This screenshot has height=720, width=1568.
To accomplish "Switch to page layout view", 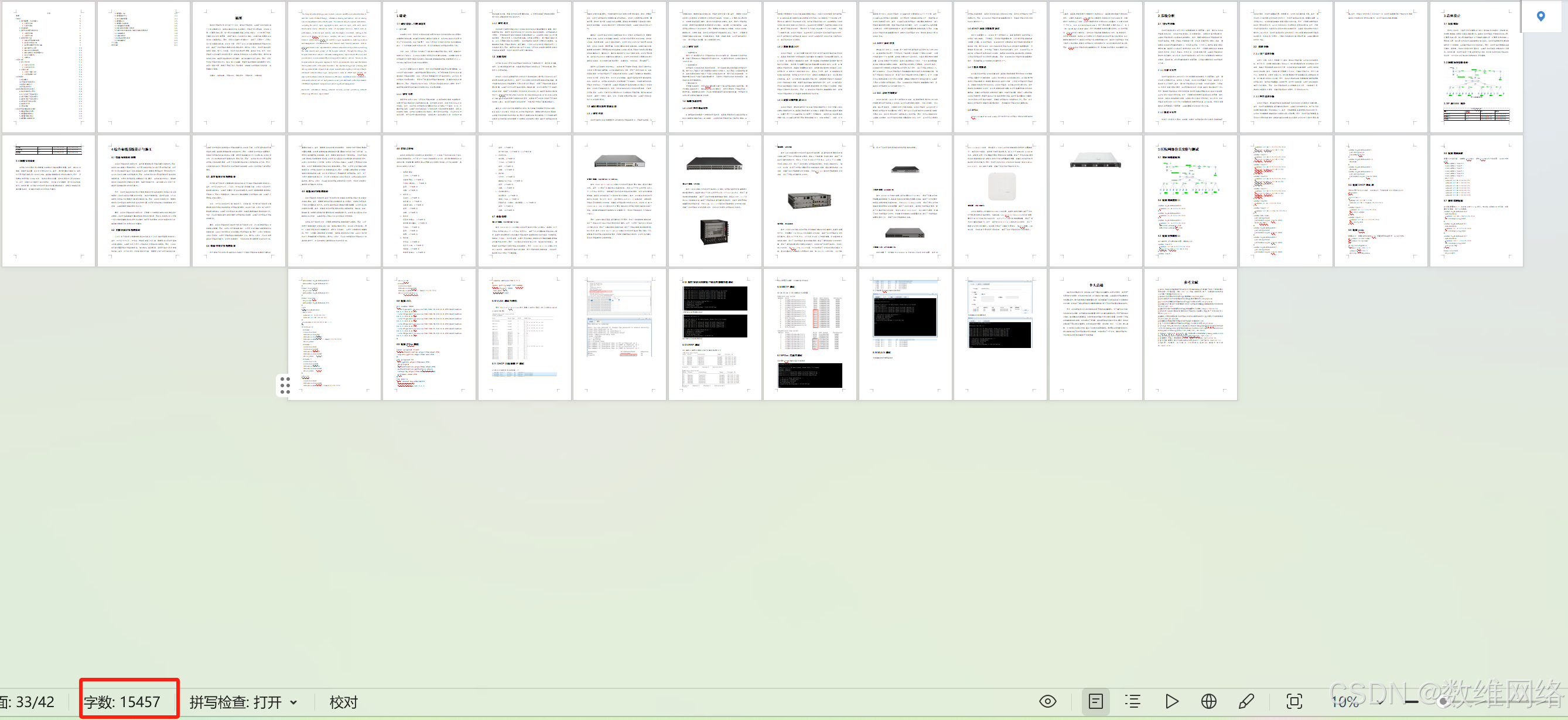I will coord(1095,701).
